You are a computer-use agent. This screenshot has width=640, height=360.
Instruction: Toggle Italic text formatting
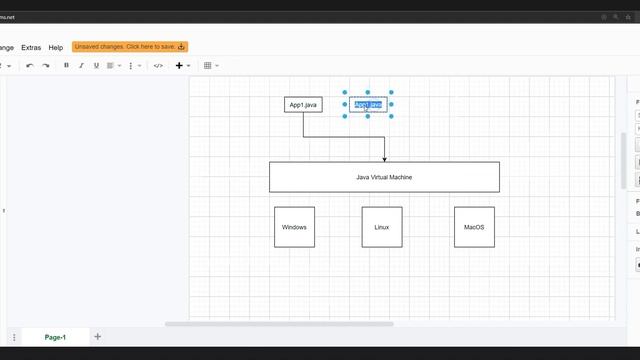pos(81,65)
